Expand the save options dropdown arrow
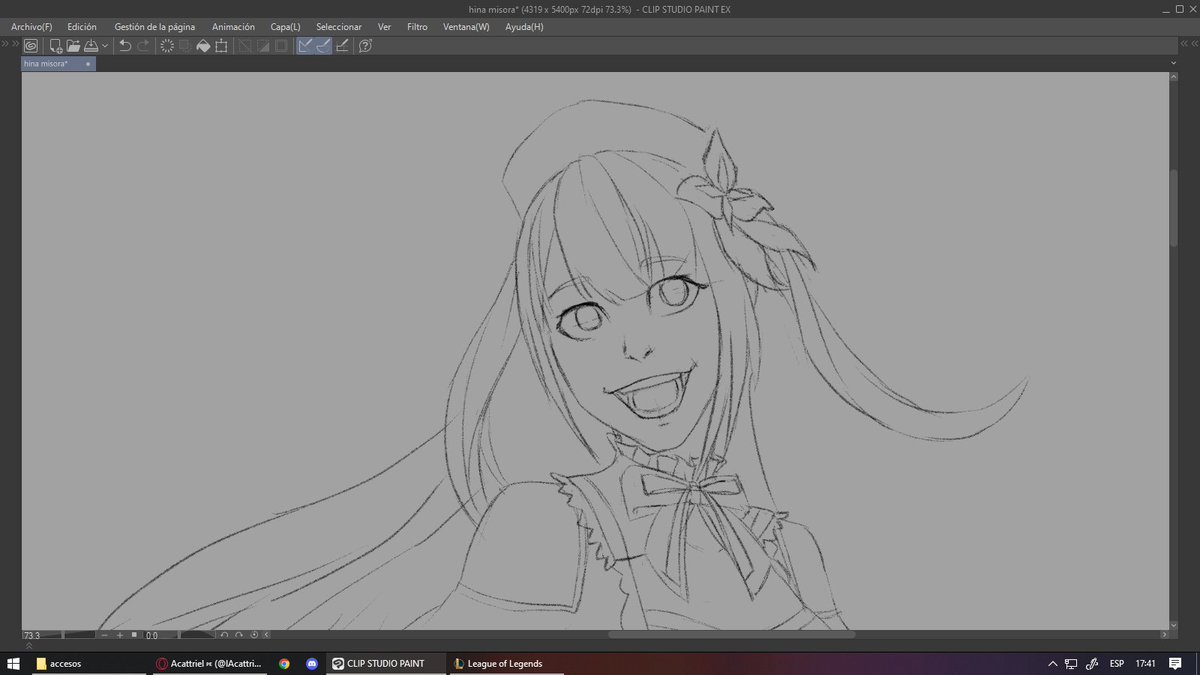 point(105,45)
